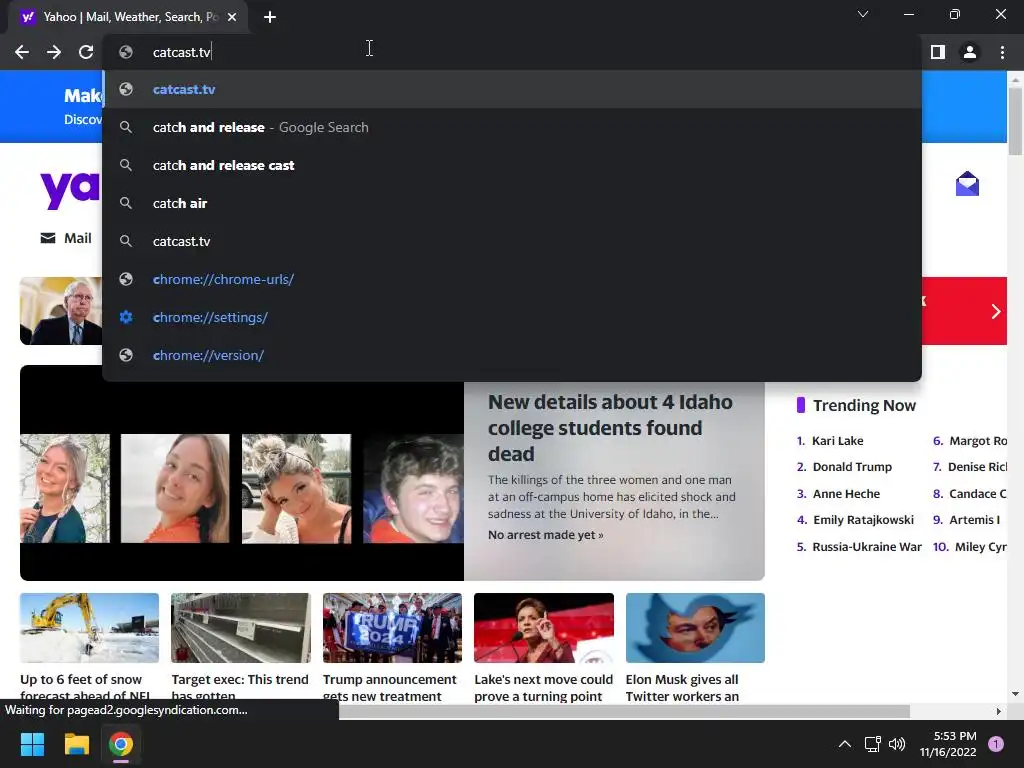The height and width of the screenshot is (768, 1024).
Task: Close the Yahoo tab with its X
Action: (x=232, y=17)
